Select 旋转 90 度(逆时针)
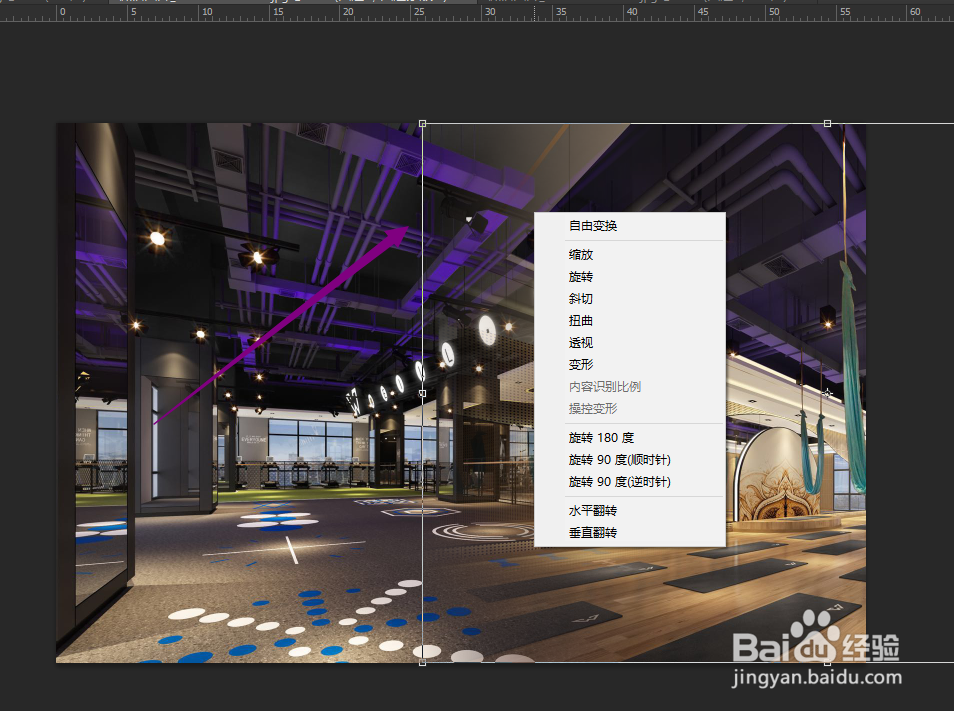This screenshot has width=954, height=711. [630, 481]
